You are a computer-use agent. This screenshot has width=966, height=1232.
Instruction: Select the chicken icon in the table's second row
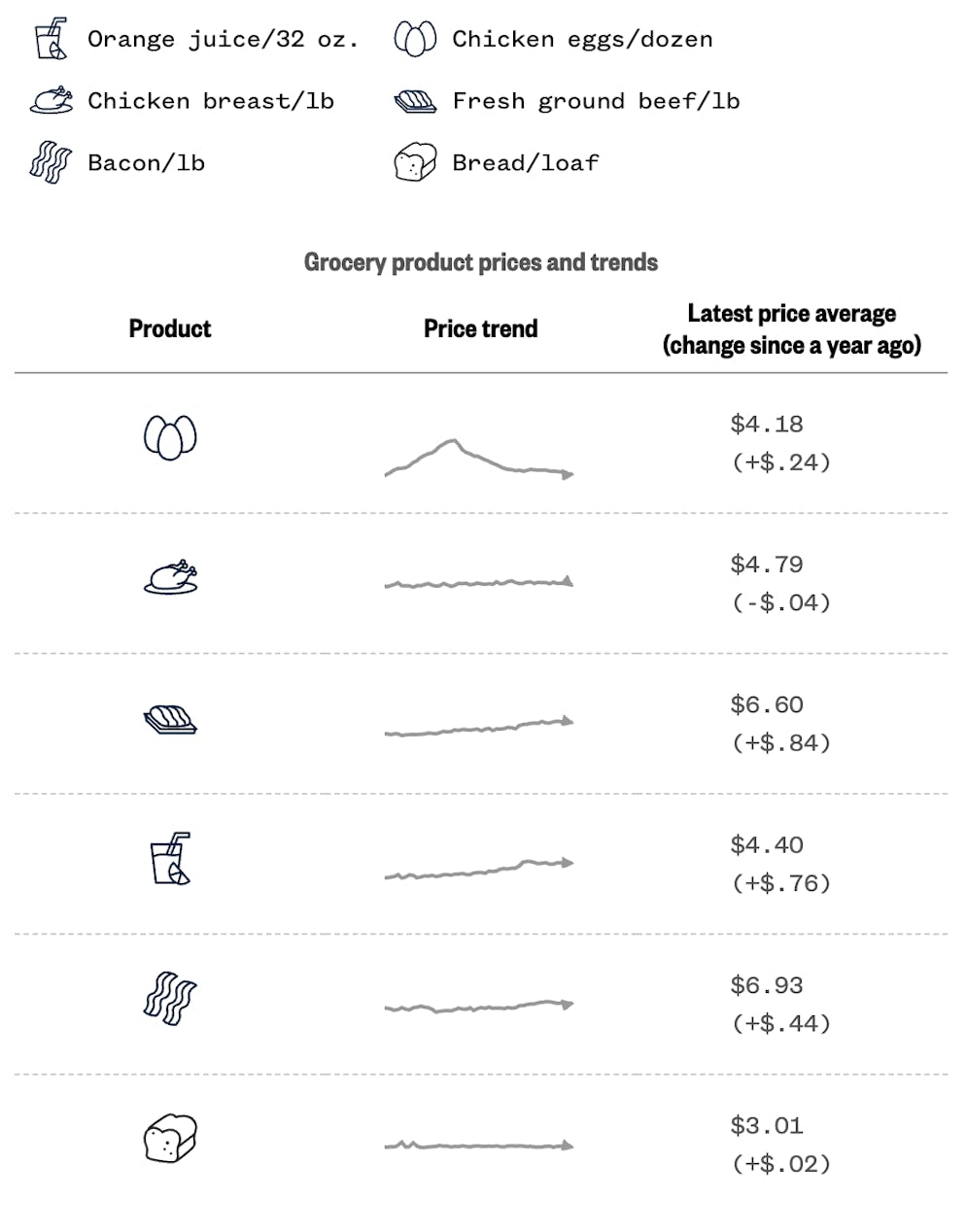171,577
